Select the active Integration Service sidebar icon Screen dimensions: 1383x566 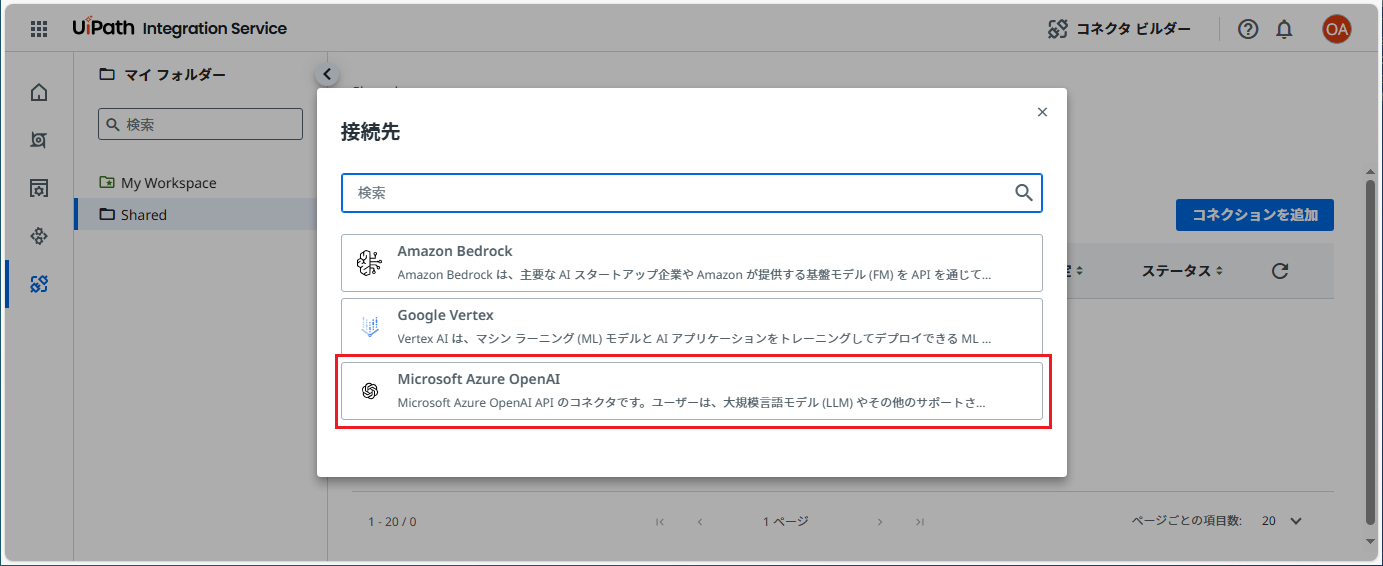(x=39, y=284)
